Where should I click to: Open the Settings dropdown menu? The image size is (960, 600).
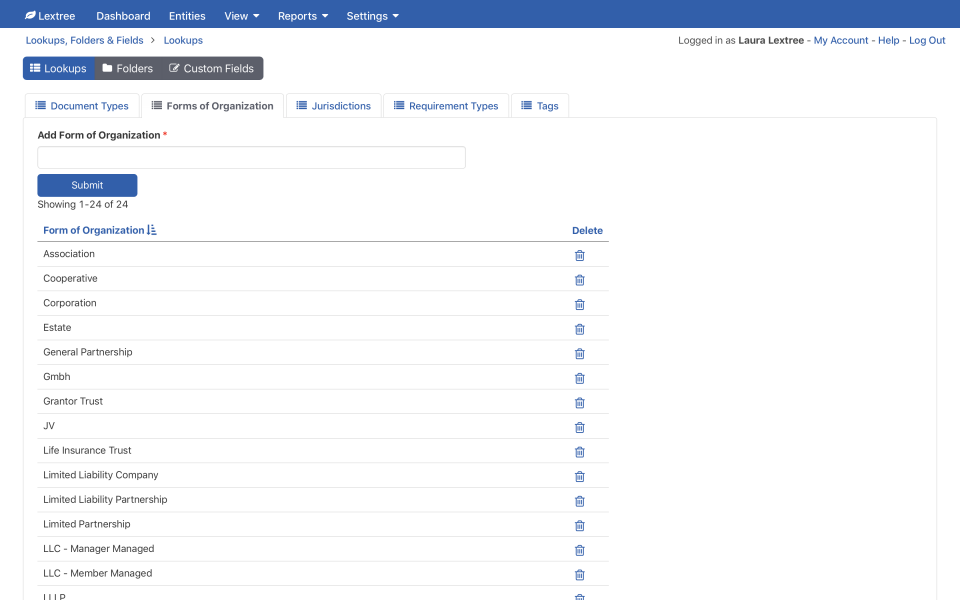371,15
